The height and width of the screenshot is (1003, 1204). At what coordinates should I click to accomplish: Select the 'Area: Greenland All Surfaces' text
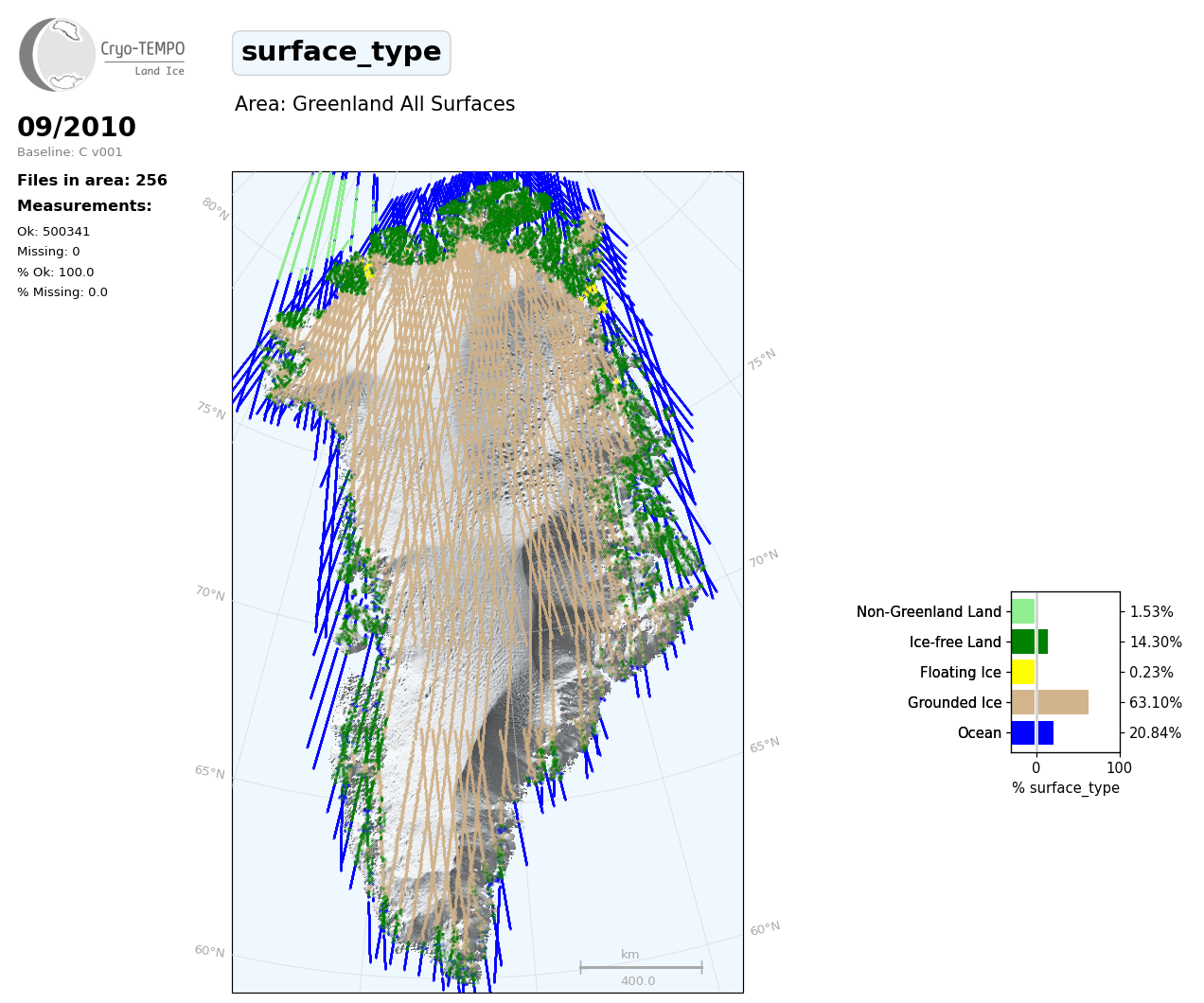(375, 104)
